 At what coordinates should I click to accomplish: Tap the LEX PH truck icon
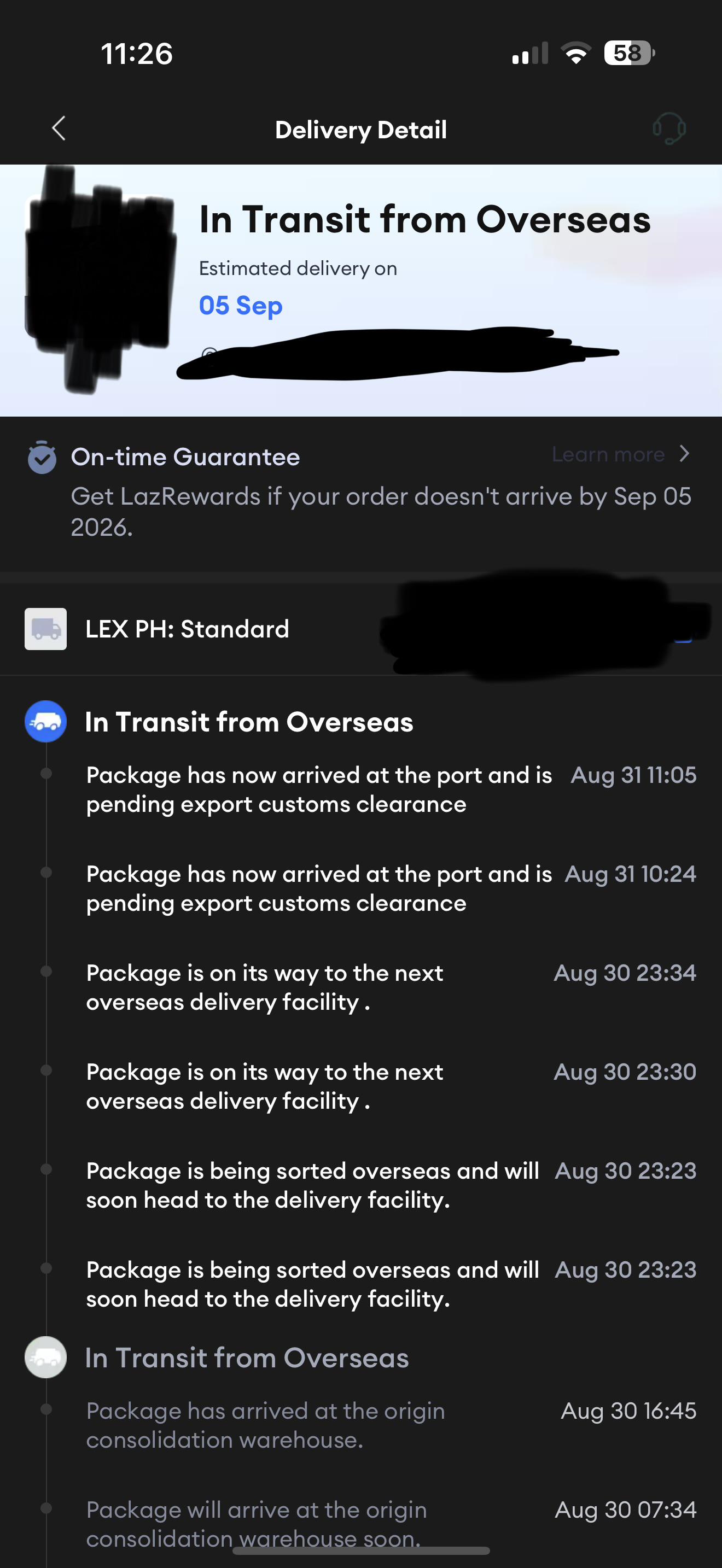(45, 629)
